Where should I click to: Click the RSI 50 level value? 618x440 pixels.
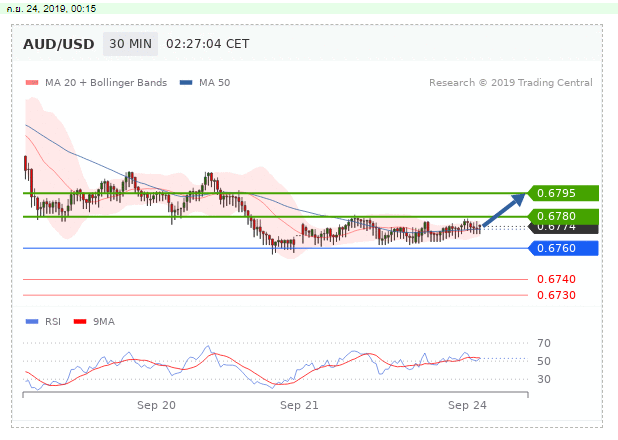tap(544, 361)
